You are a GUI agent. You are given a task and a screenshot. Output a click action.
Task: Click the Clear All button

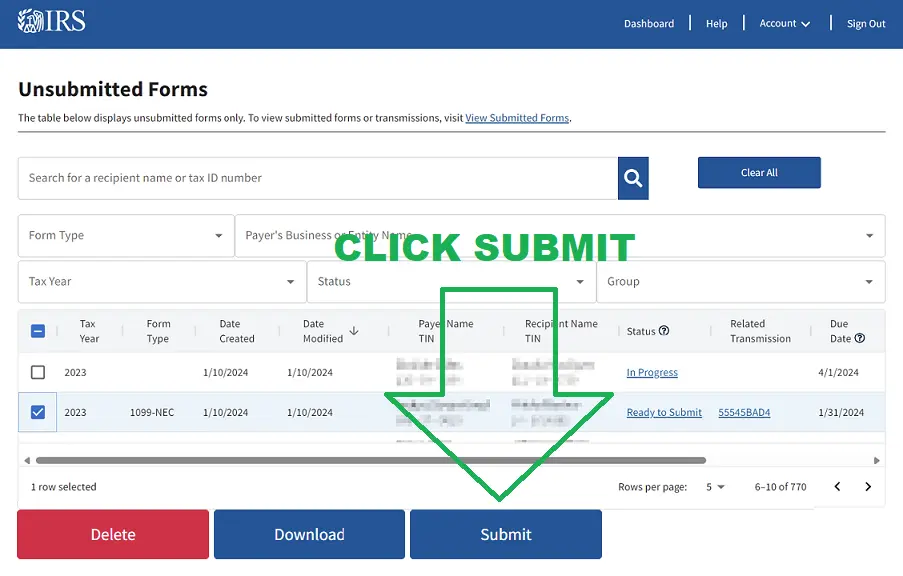click(x=759, y=172)
